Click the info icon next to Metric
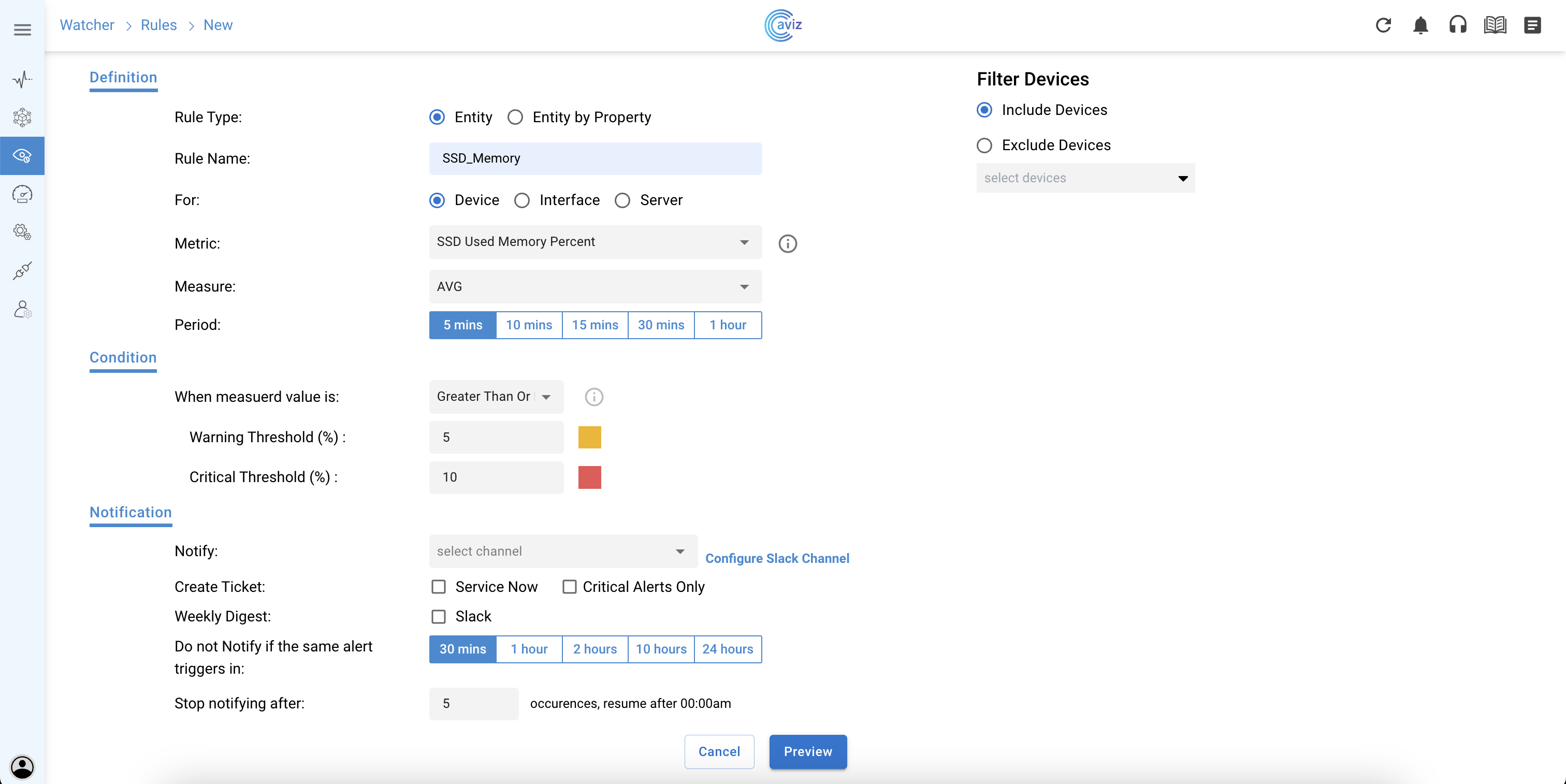Screen dimensions: 1566x784 pyautogui.click(x=787, y=244)
